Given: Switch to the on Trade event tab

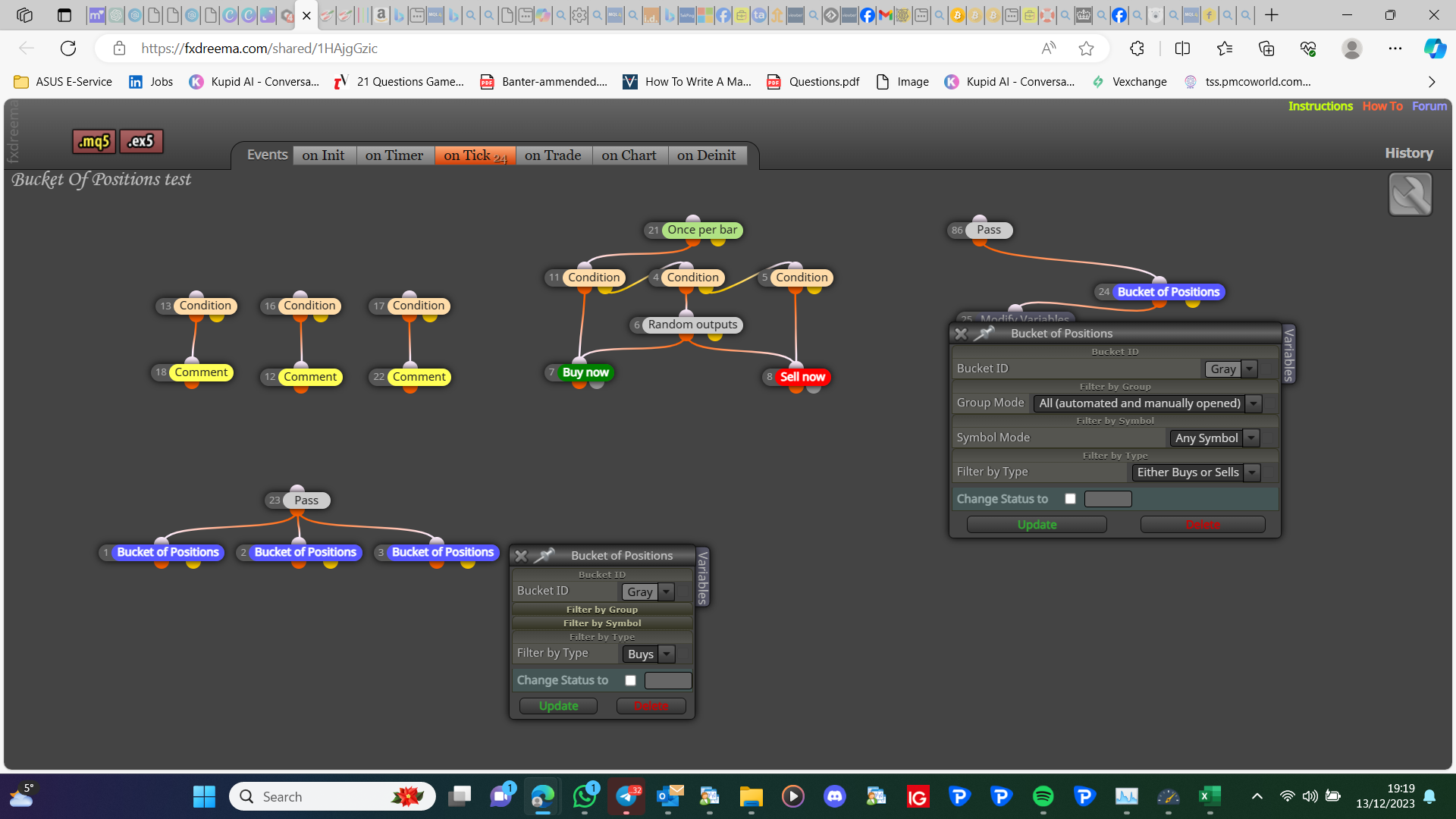Looking at the screenshot, I should (x=553, y=155).
